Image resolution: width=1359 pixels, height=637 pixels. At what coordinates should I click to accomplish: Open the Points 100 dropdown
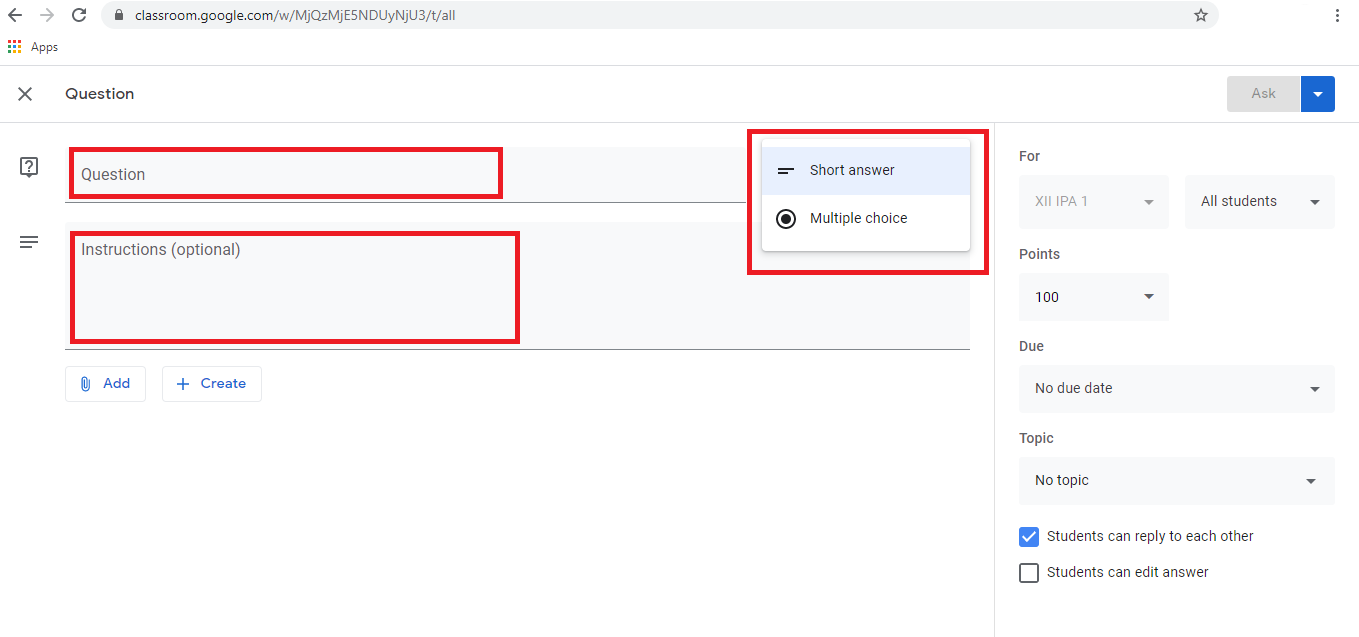(x=1093, y=297)
